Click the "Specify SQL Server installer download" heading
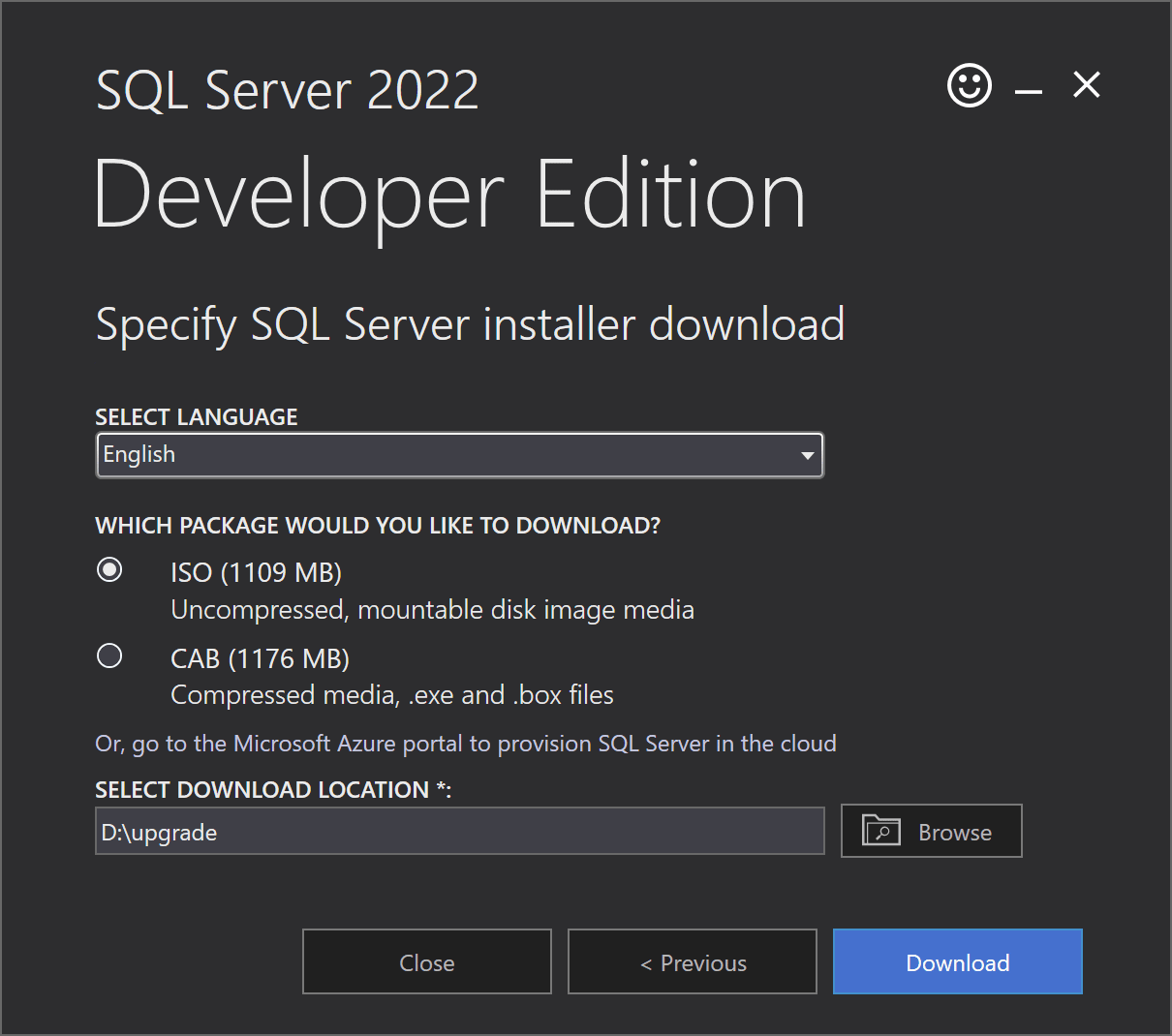Screen dimensions: 1172x1036 (471, 325)
